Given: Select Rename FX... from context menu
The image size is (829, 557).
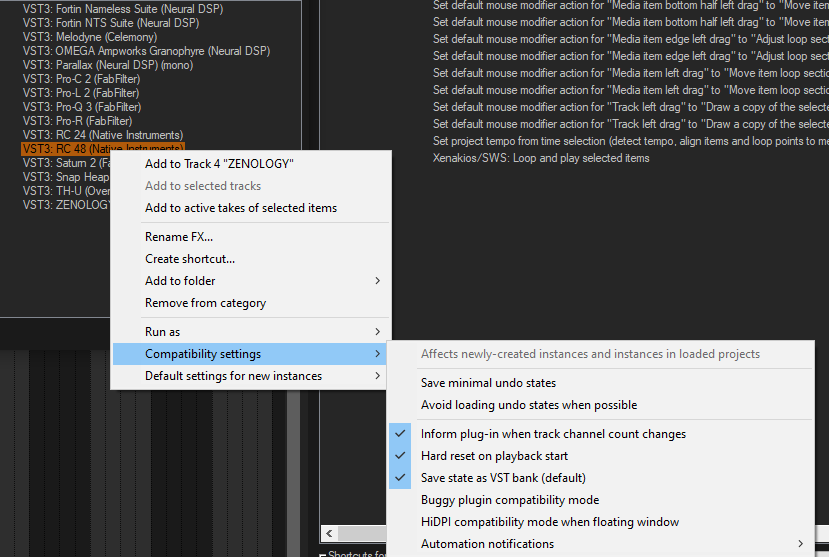Looking at the screenshot, I should (179, 237).
